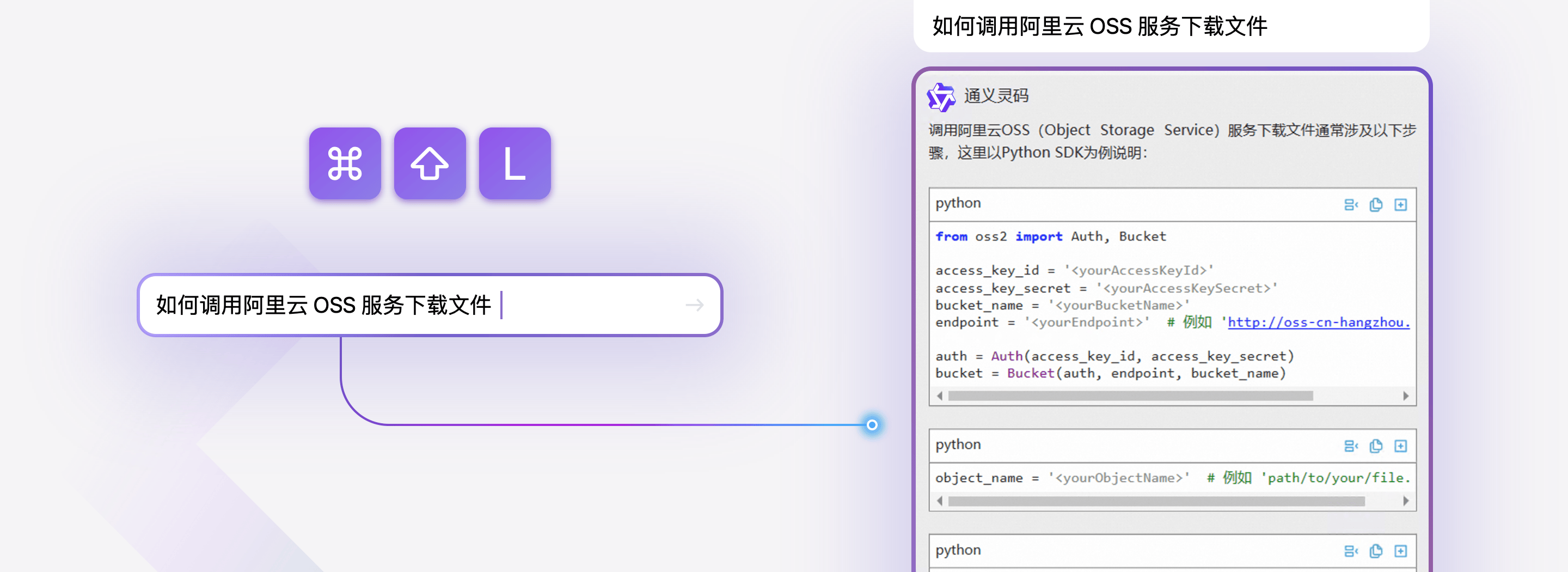Click the Shift arrow key icon
This screenshot has height=572, width=1568.
430,163
